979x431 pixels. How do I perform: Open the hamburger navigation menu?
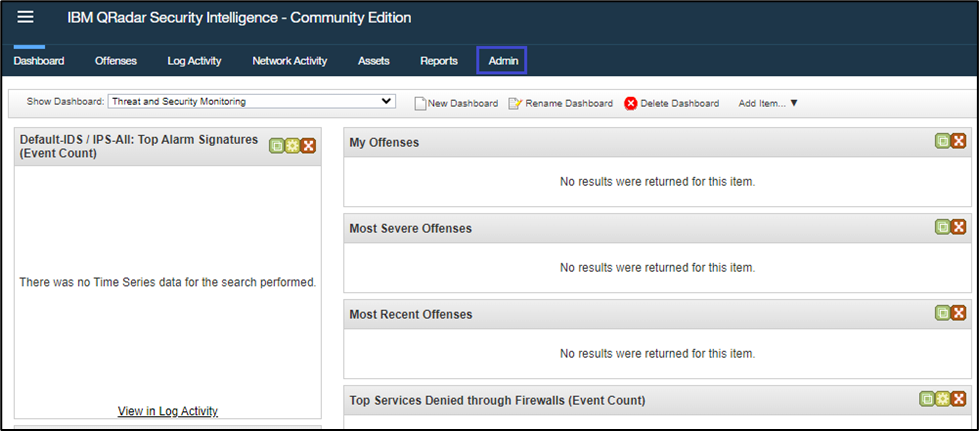(26, 18)
